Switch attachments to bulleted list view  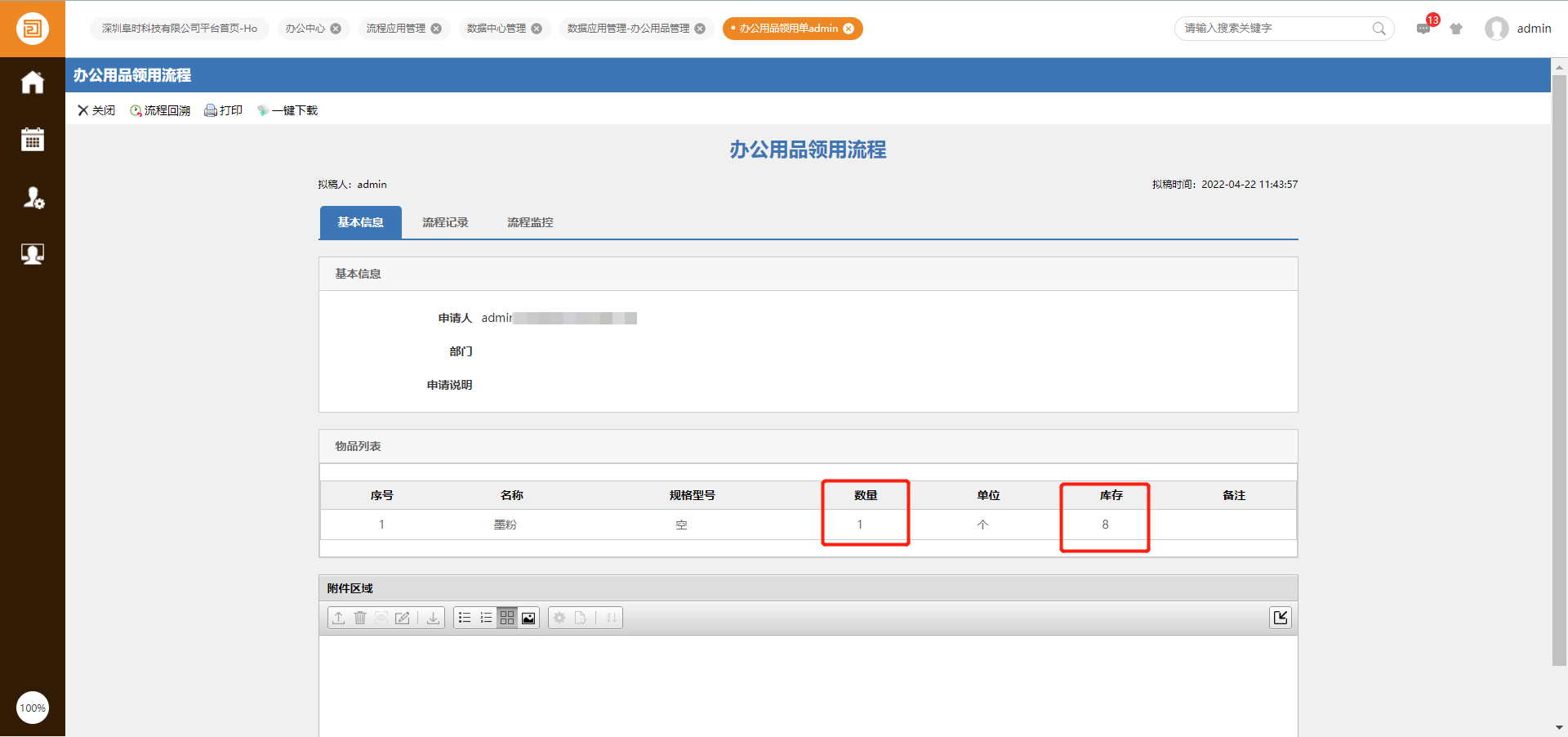[465, 618]
